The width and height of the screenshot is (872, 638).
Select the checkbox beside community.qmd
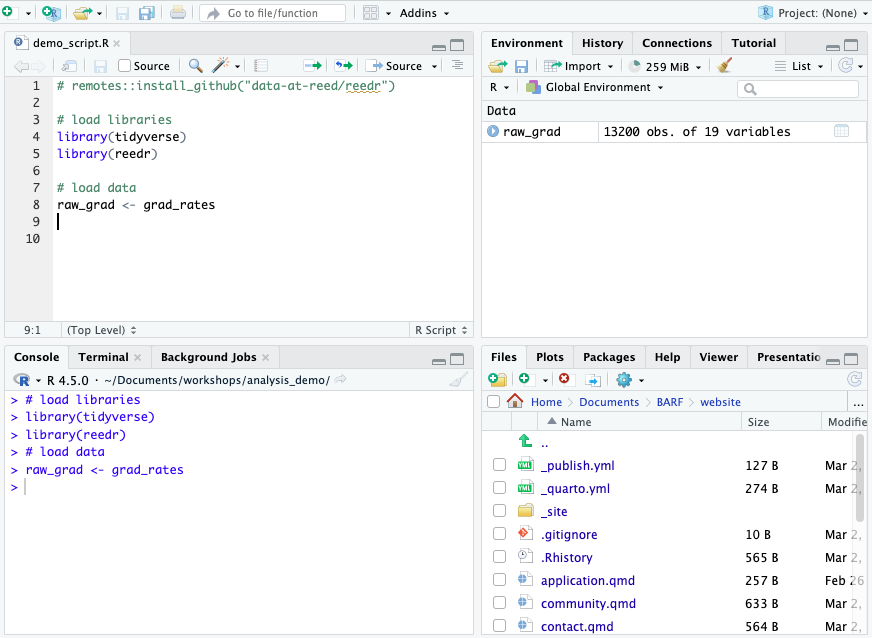click(x=499, y=603)
